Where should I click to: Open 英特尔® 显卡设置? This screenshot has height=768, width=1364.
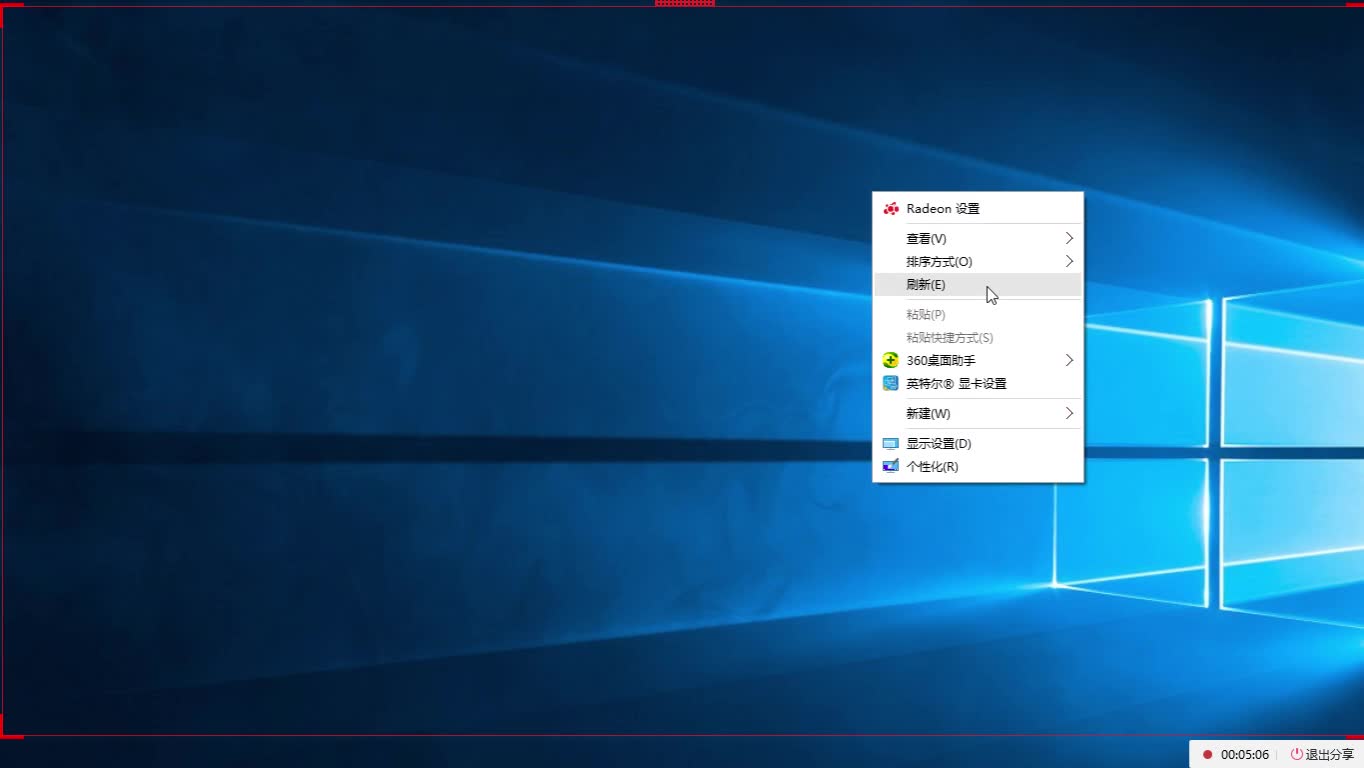pos(977,384)
